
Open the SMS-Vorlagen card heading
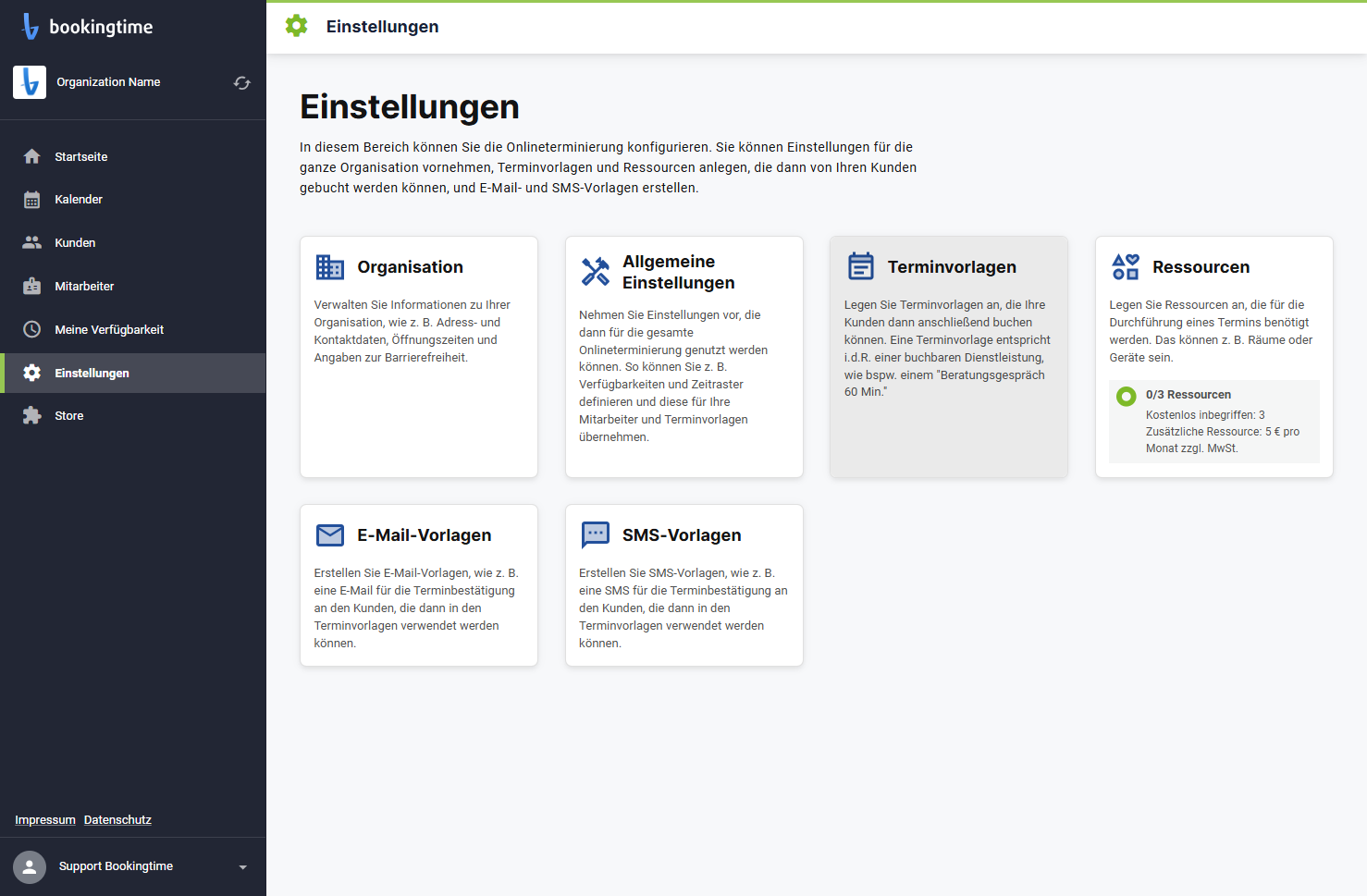pyautogui.click(x=682, y=535)
